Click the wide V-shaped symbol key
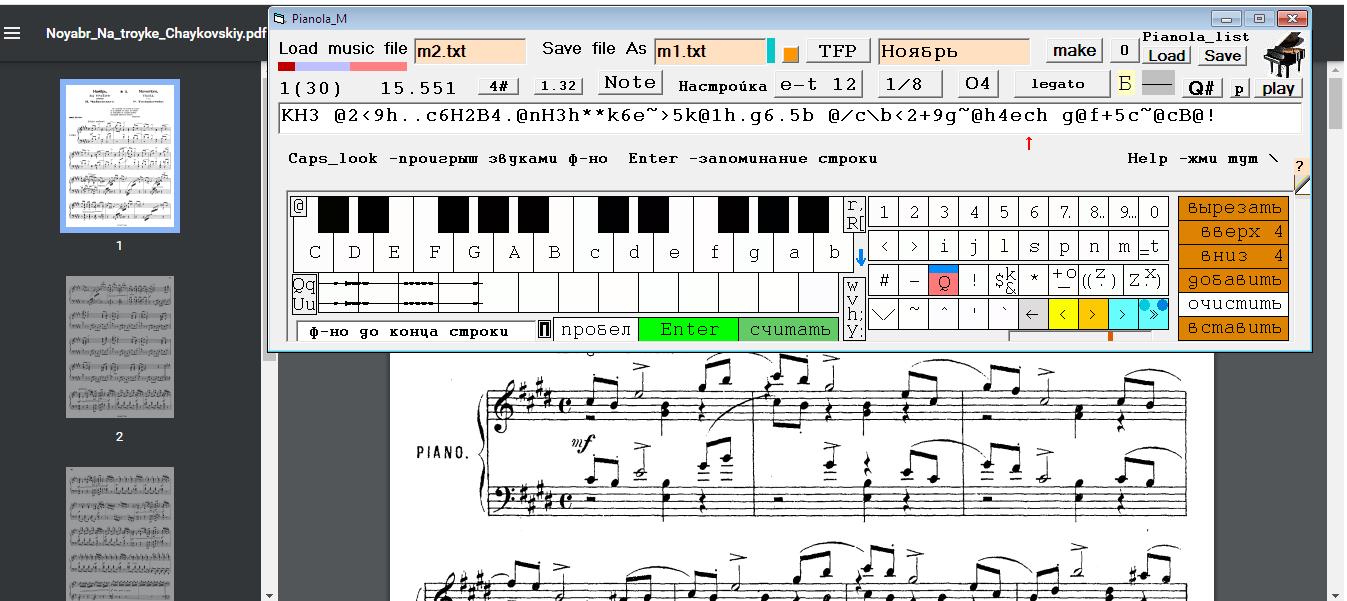 click(x=884, y=314)
